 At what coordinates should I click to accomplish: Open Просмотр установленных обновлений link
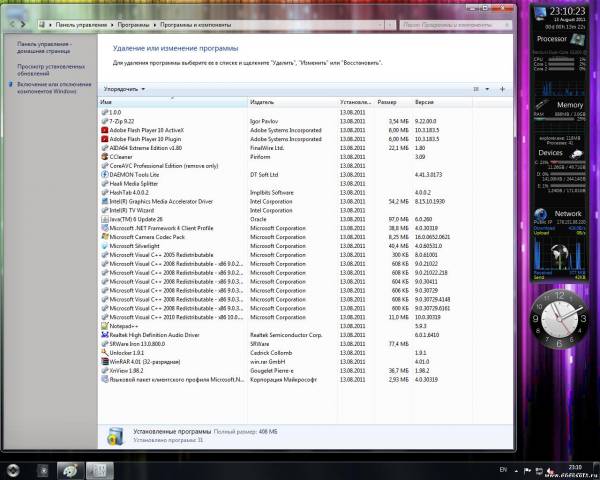51,70
